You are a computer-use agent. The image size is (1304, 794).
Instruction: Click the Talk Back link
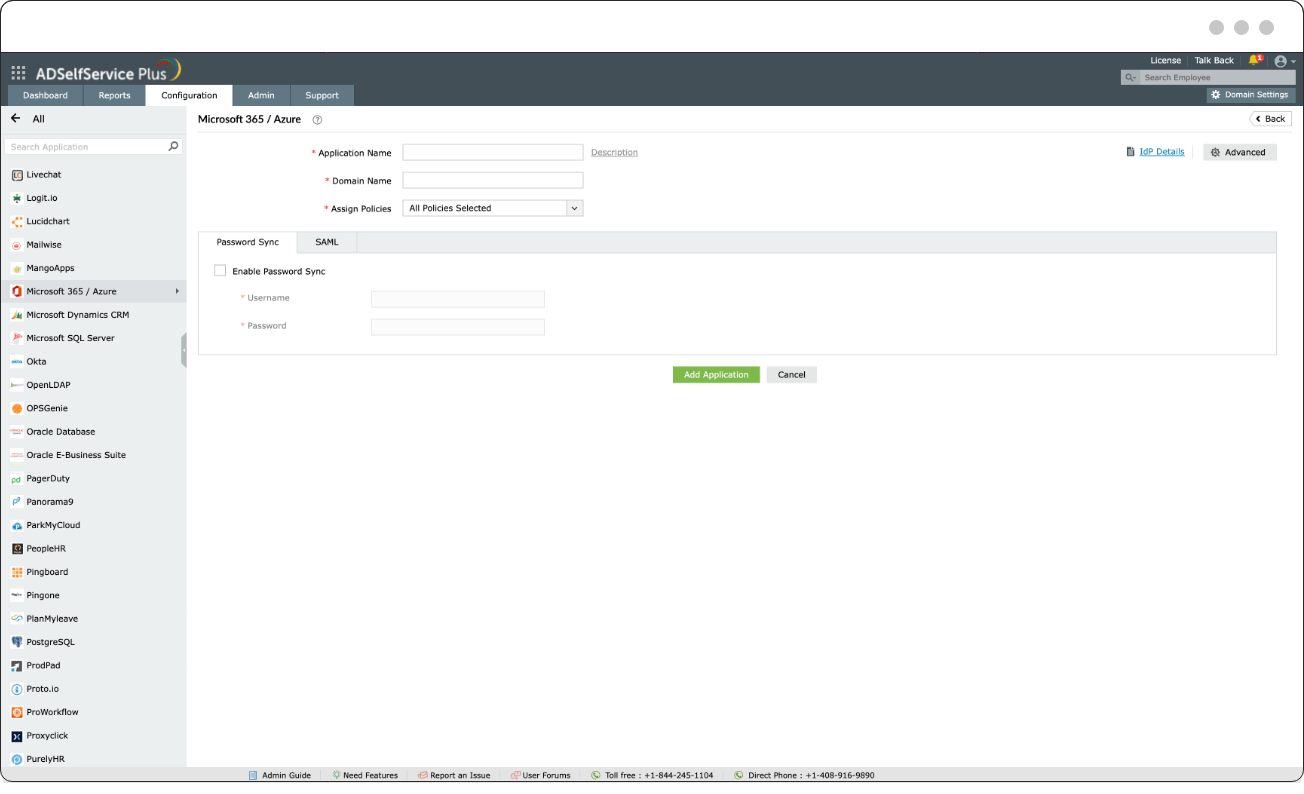[x=1214, y=61]
